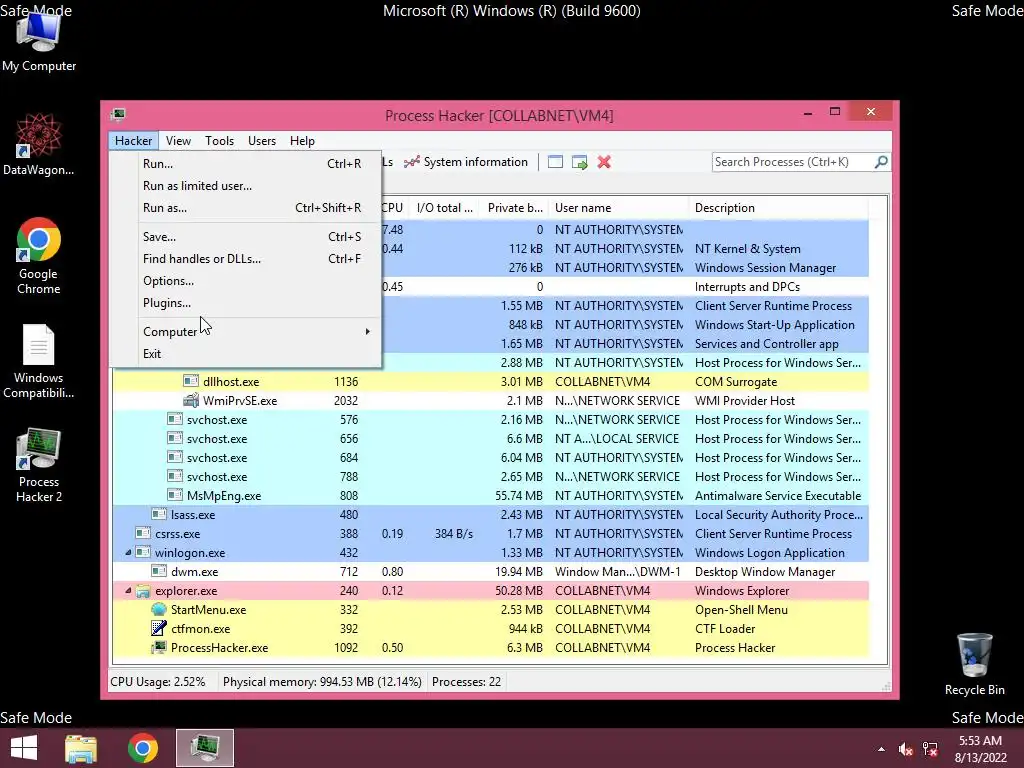Choose Save... from the menu

click(x=246, y=236)
